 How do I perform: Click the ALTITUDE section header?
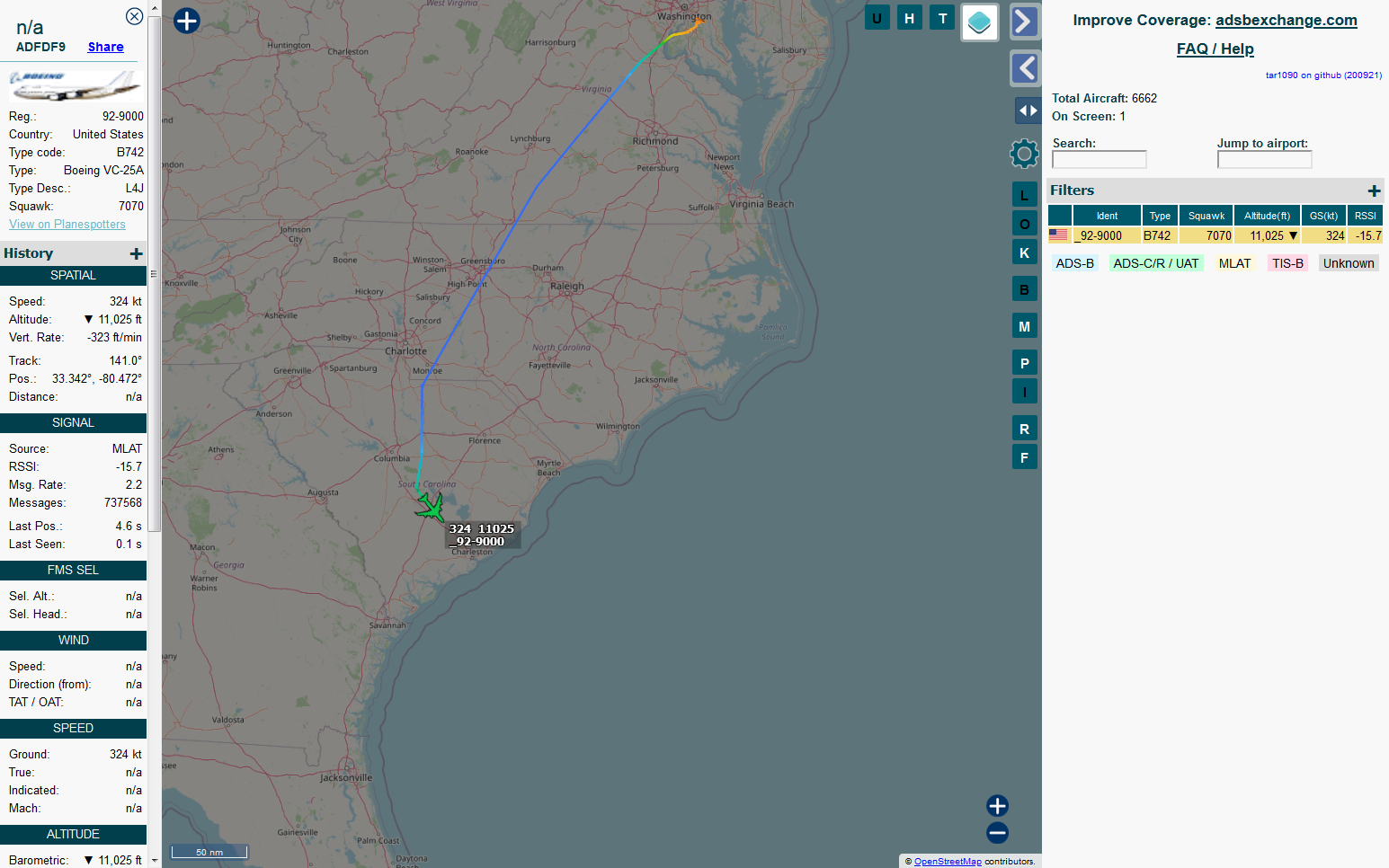tap(74, 835)
